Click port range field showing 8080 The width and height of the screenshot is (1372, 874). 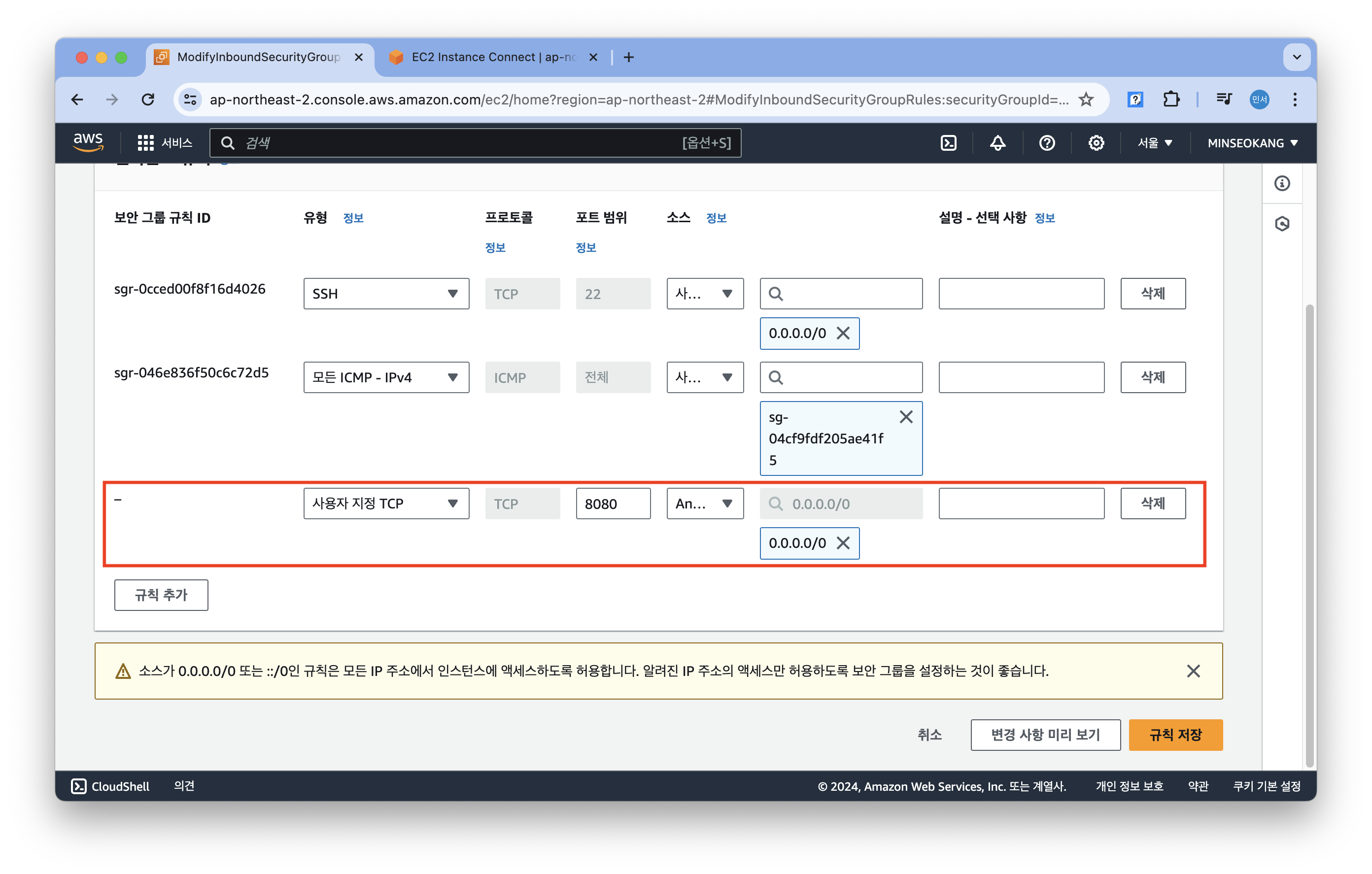point(613,504)
